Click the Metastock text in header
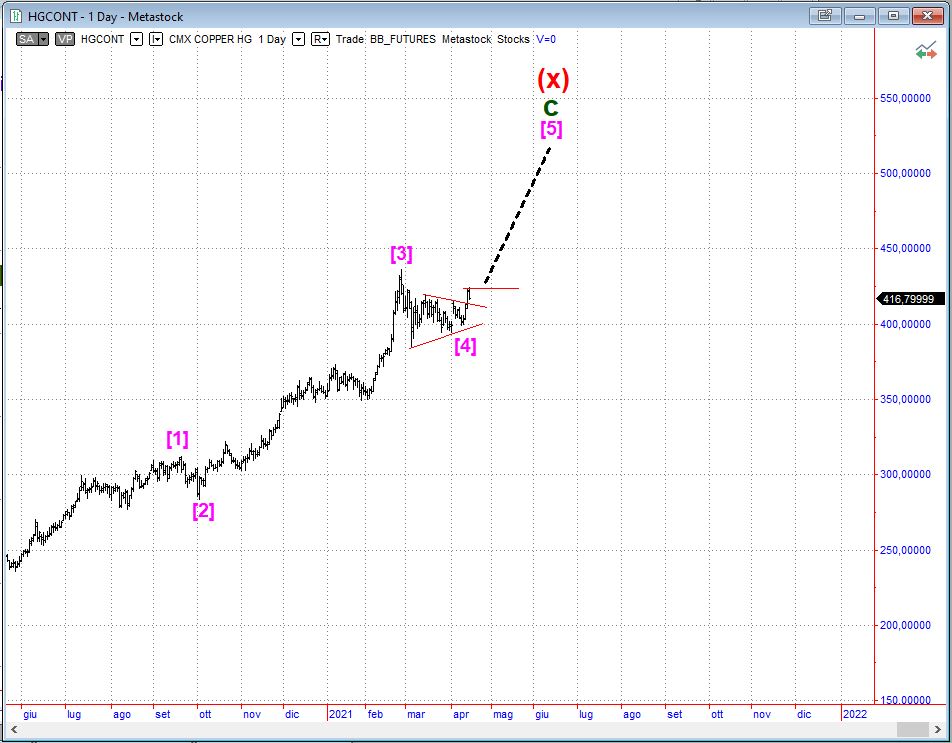Viewport: 952px width, 743px height. pyautogui.click(x=466, y=39)
